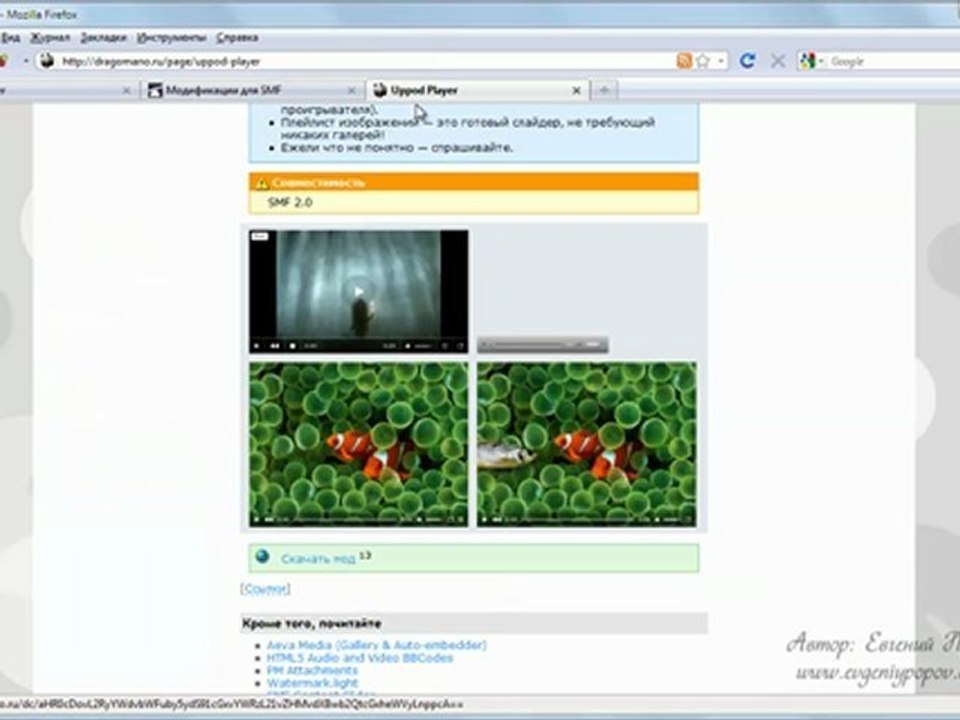Toggle fullscreen on the top video player
Screen dimensions: 960x720
coord(460,346)
